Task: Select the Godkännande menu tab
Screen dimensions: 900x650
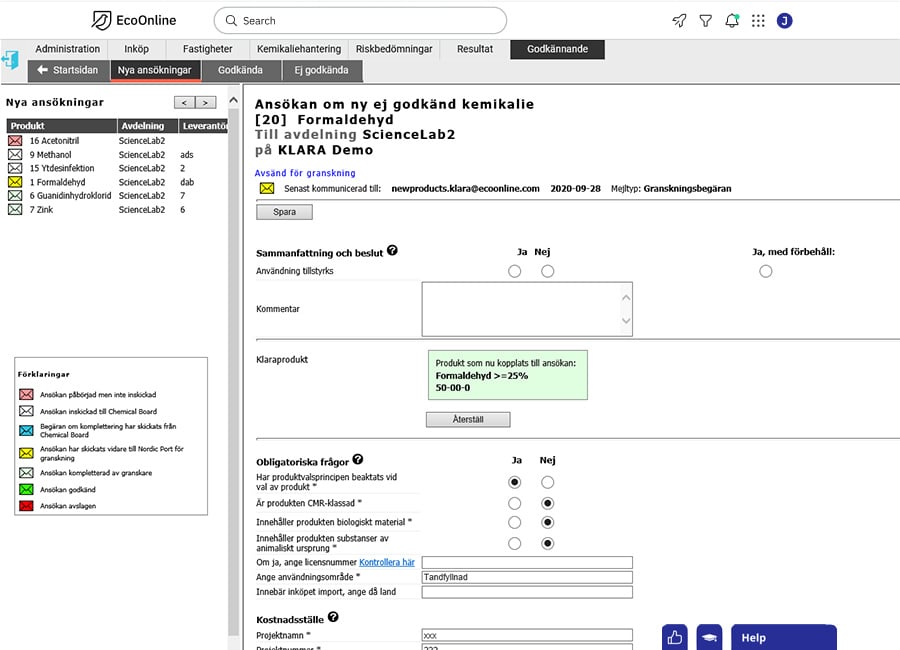Action: coord(557,49)
